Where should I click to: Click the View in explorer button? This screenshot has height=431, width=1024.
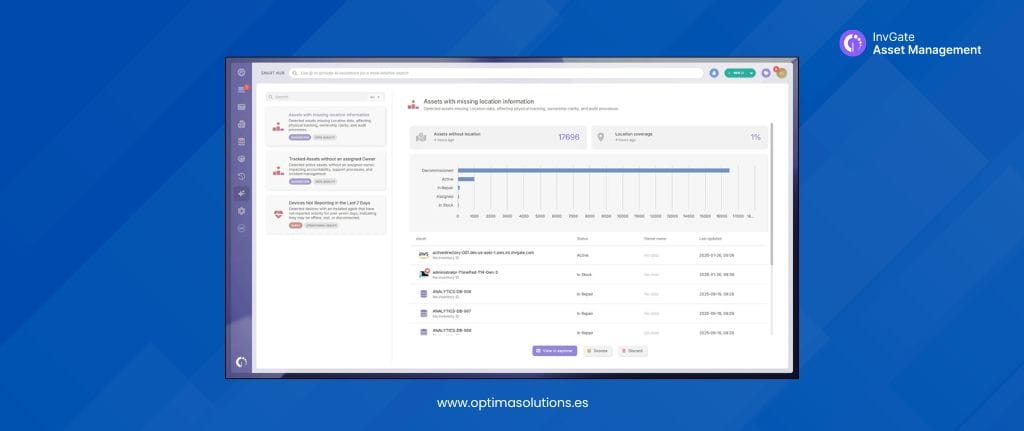(x=554, y=351)
